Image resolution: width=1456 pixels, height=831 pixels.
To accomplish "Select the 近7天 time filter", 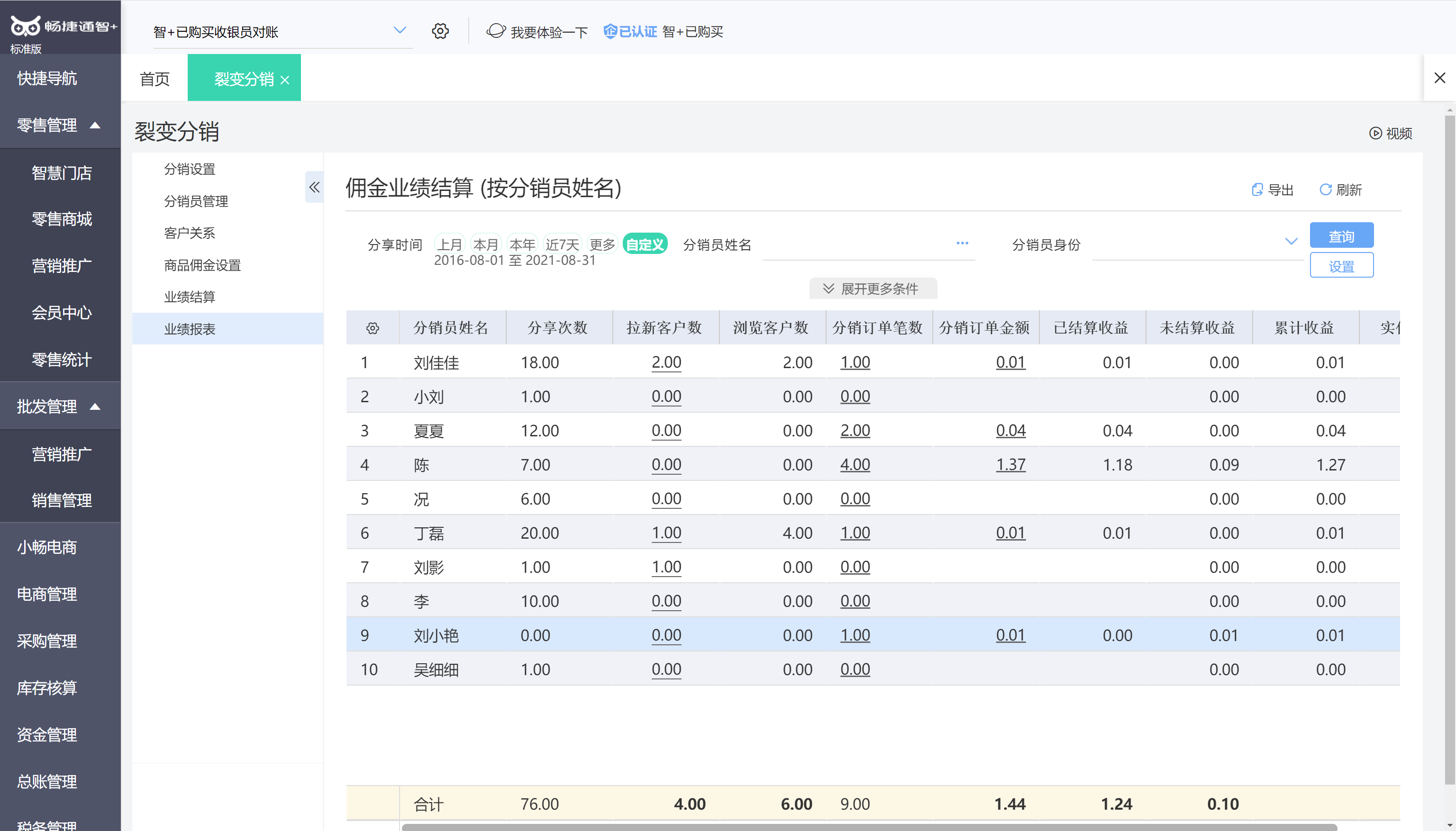I will pyautogui.click(x=563, y=244).
